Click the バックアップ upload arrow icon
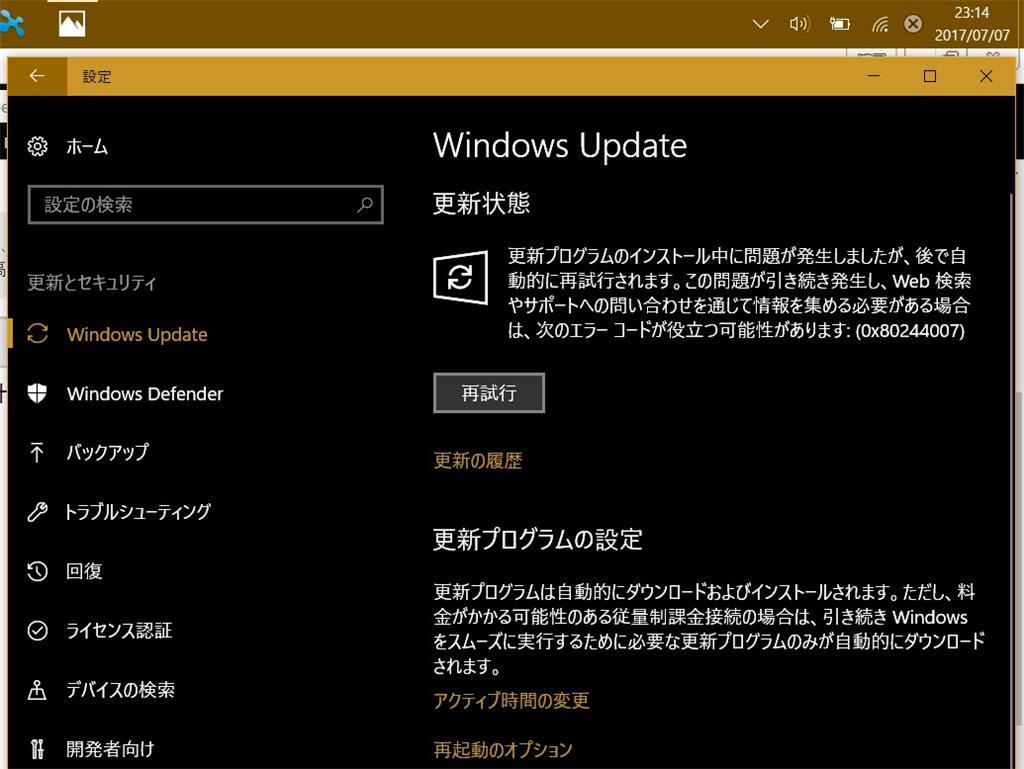This screenshot has width=1024, height=769. (x=37, y=452)
